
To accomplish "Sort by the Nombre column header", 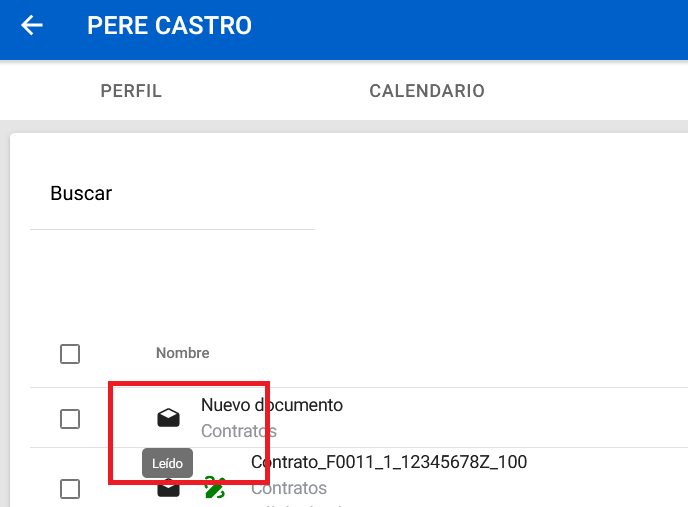I will (x=182, y=353).
